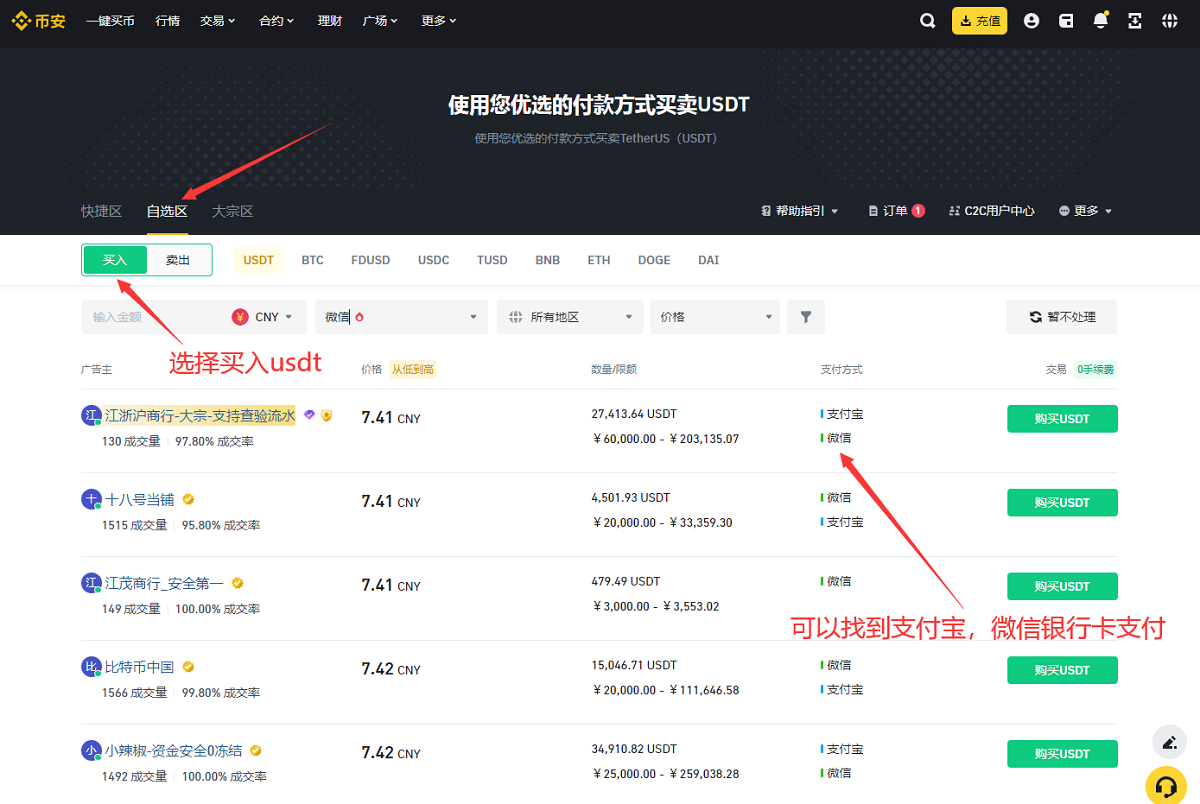Switch to the 大宗区 tab
The image size is (1200, 804).
point(232,211)
